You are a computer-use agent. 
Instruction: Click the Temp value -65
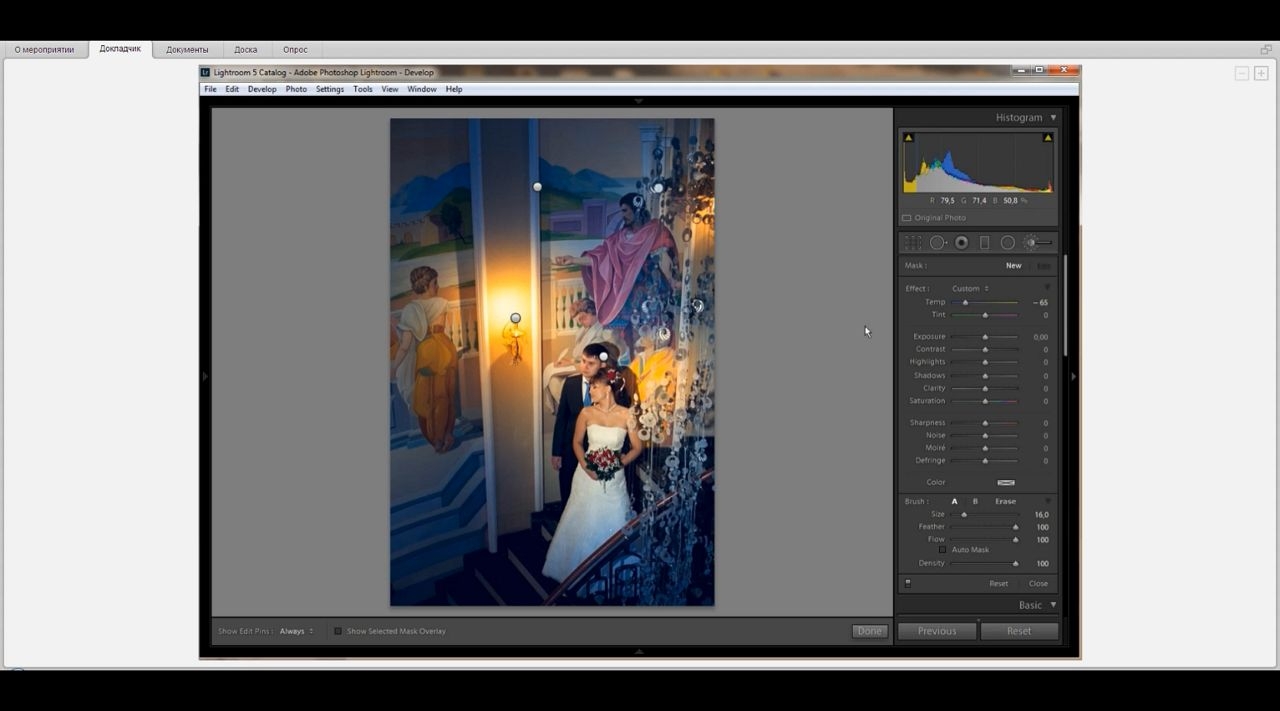coord(1040,302)
